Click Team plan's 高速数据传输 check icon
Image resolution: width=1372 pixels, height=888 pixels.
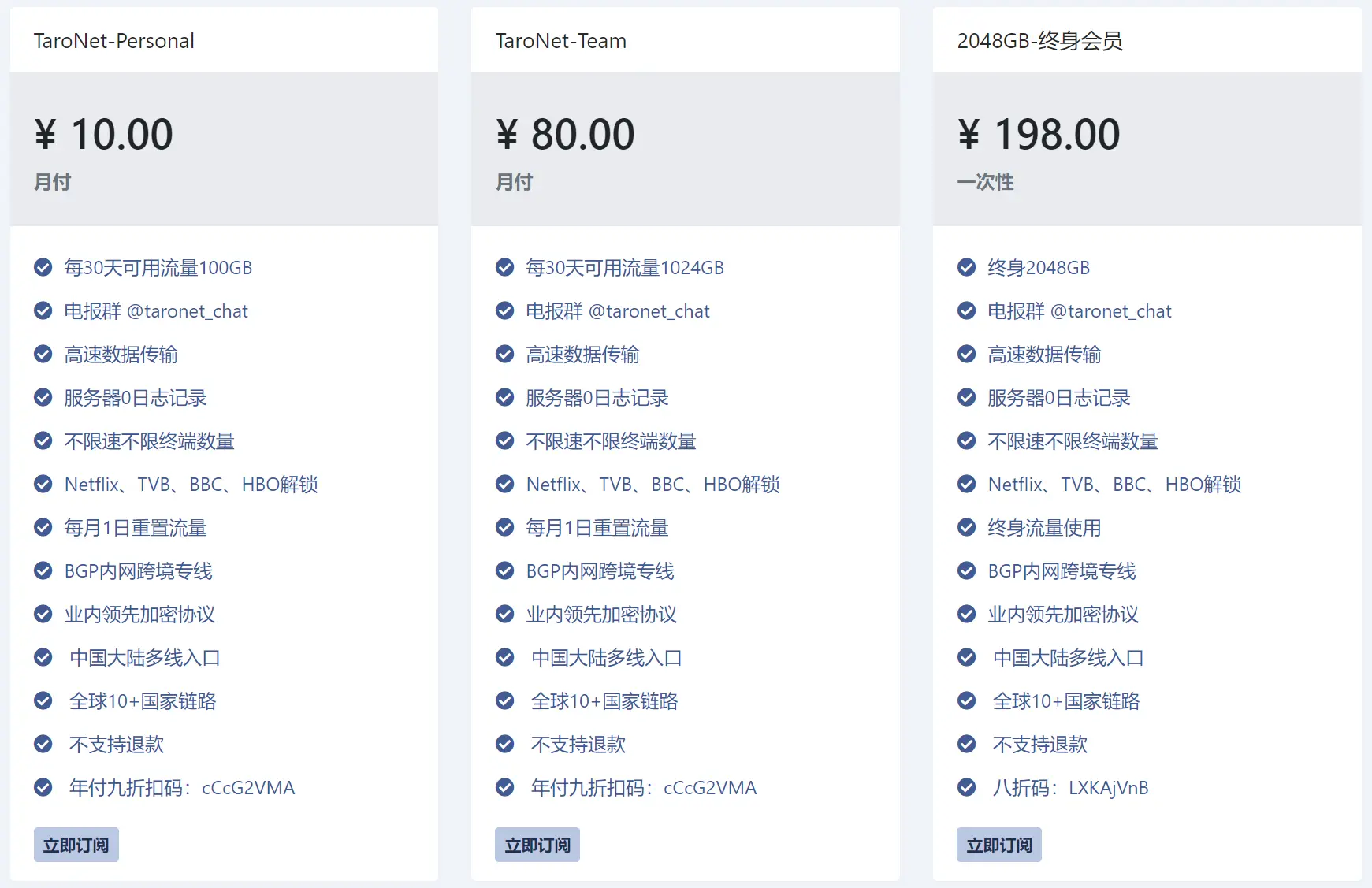[x=505, y=355]
